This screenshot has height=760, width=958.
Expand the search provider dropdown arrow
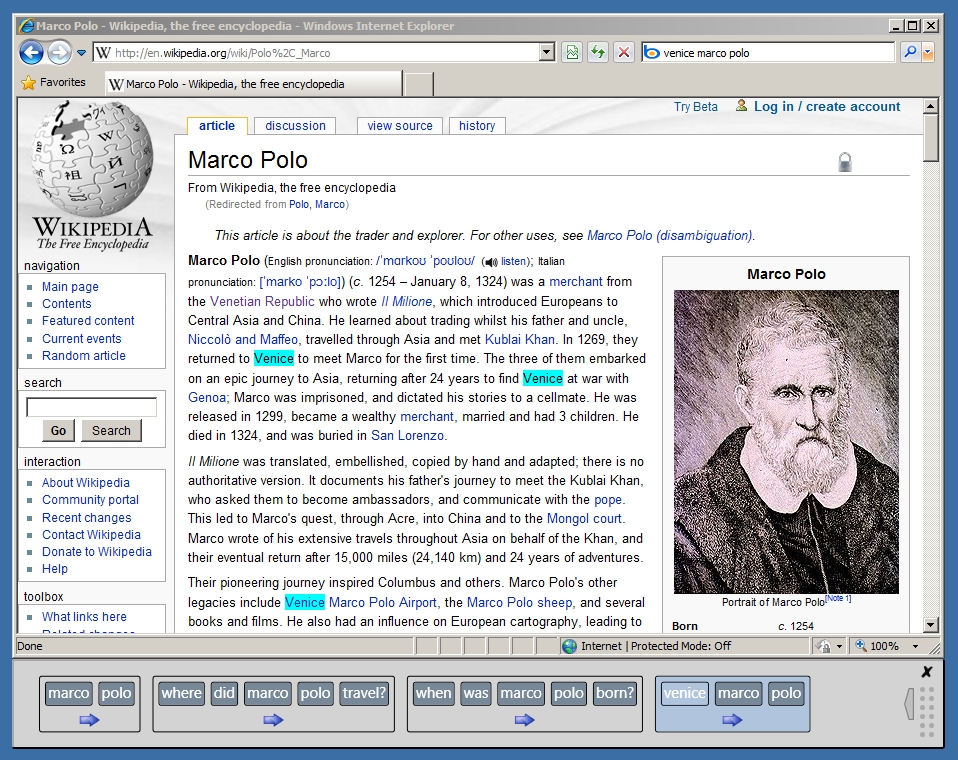coord(928,53)
